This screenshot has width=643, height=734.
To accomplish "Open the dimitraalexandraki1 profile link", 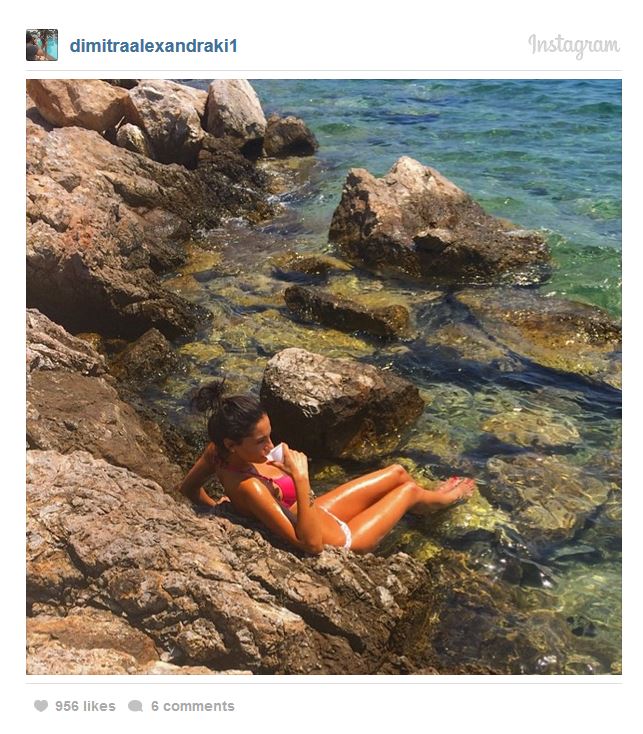I will (x=153, y=46).
